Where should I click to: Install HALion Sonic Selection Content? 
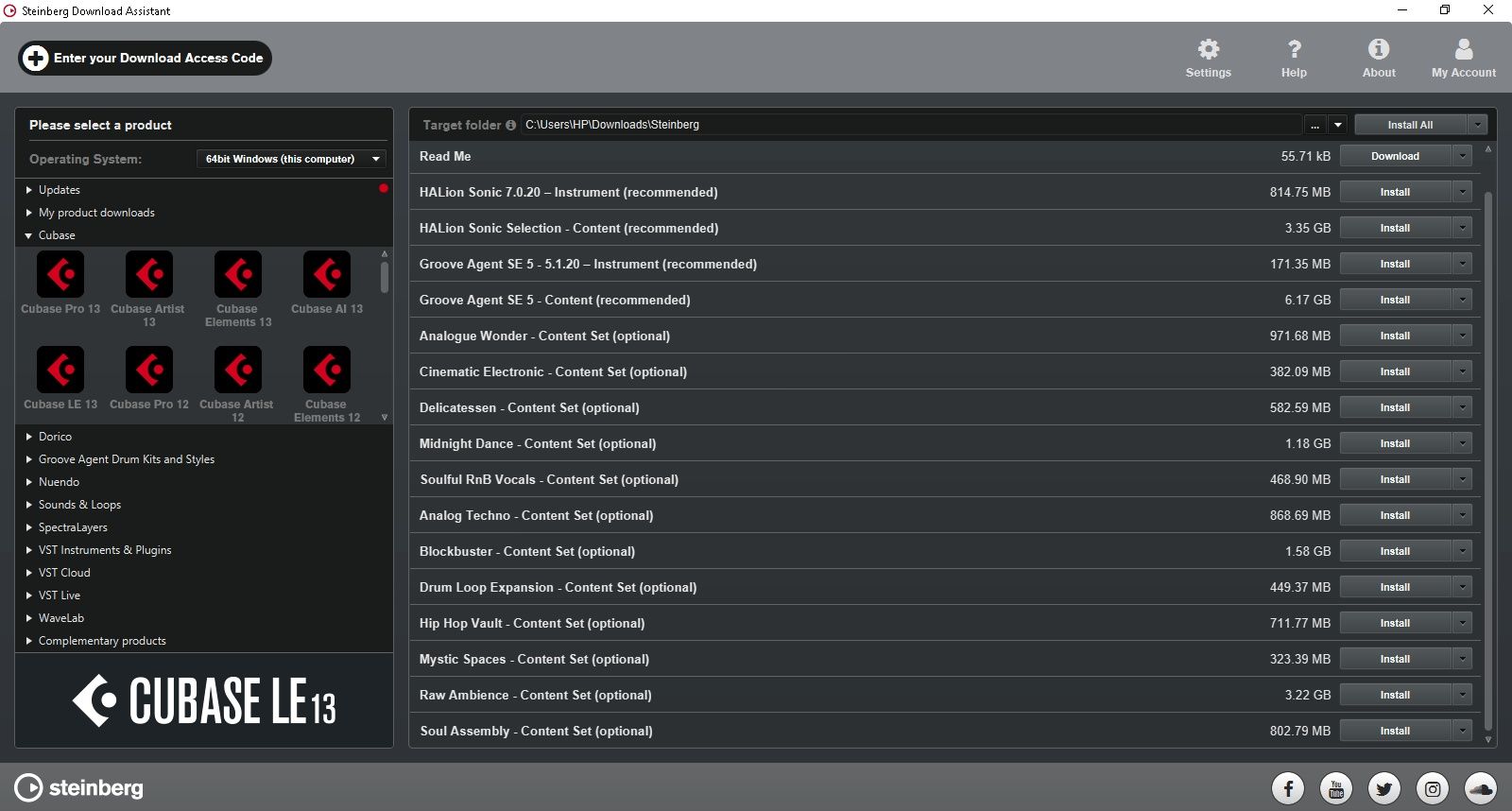1395,228
